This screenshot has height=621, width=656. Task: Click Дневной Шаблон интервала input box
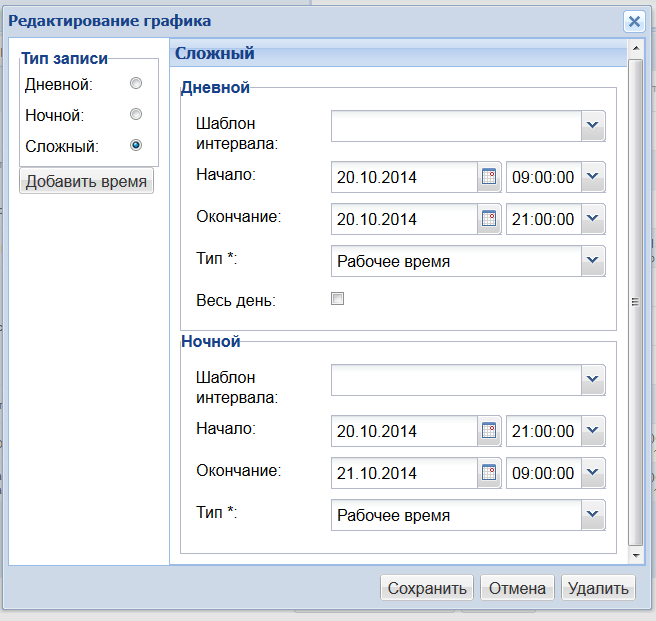point(456,126)
